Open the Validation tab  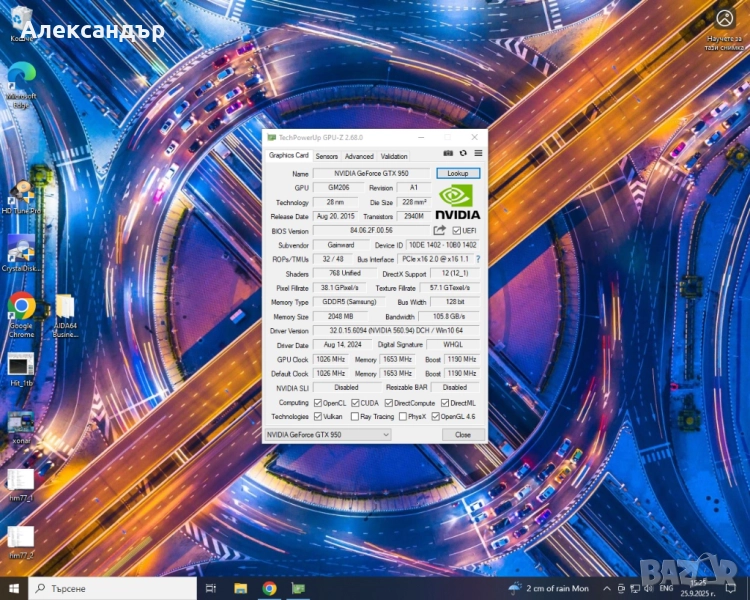coord(394,156)
